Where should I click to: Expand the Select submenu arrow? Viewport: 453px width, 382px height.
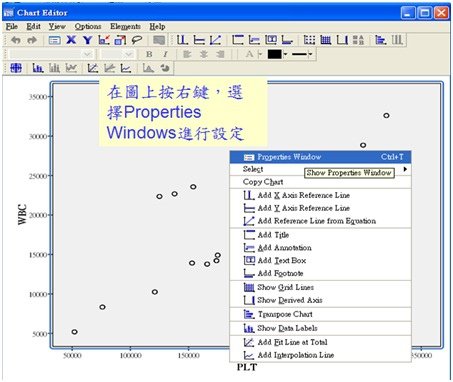[405, 169]
